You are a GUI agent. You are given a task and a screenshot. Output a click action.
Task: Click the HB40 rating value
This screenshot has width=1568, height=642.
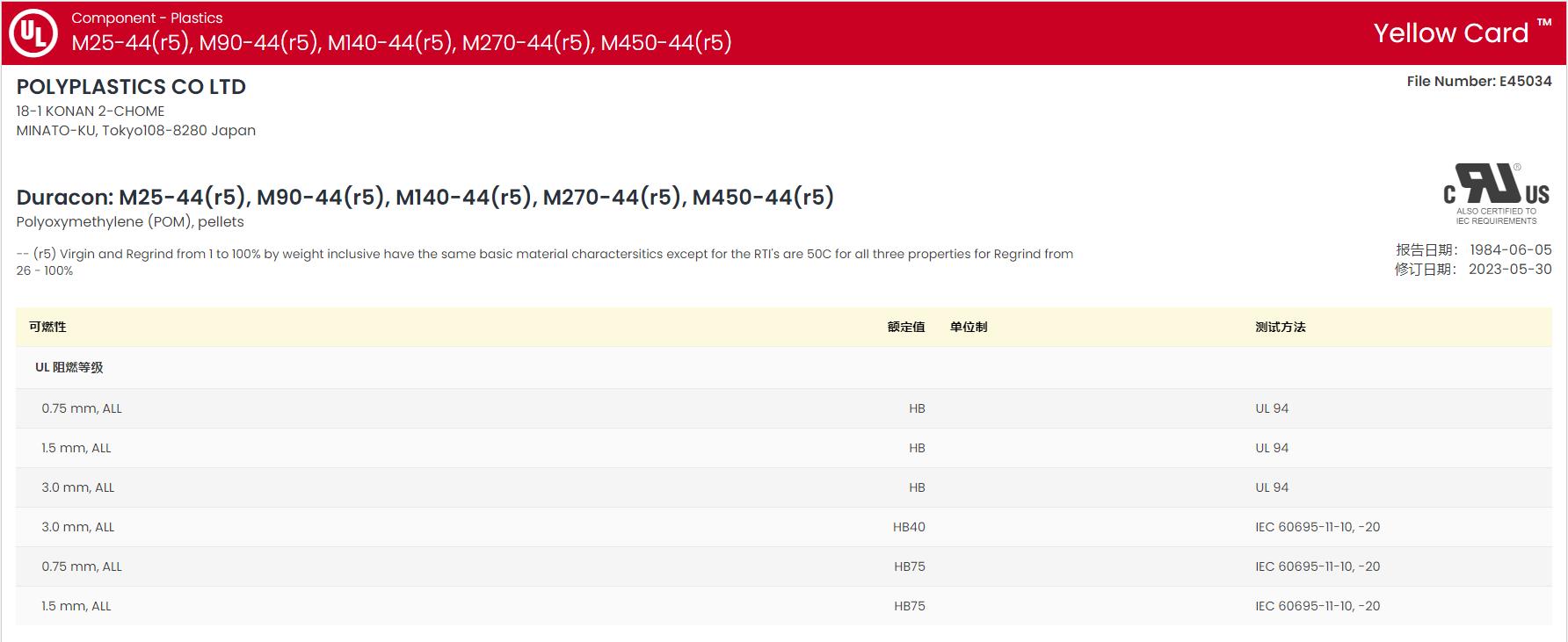pos(909,527)
